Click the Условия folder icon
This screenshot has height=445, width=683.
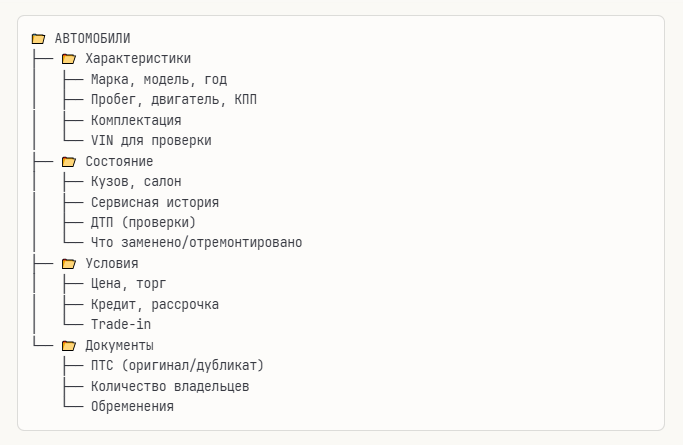point(69,264)
